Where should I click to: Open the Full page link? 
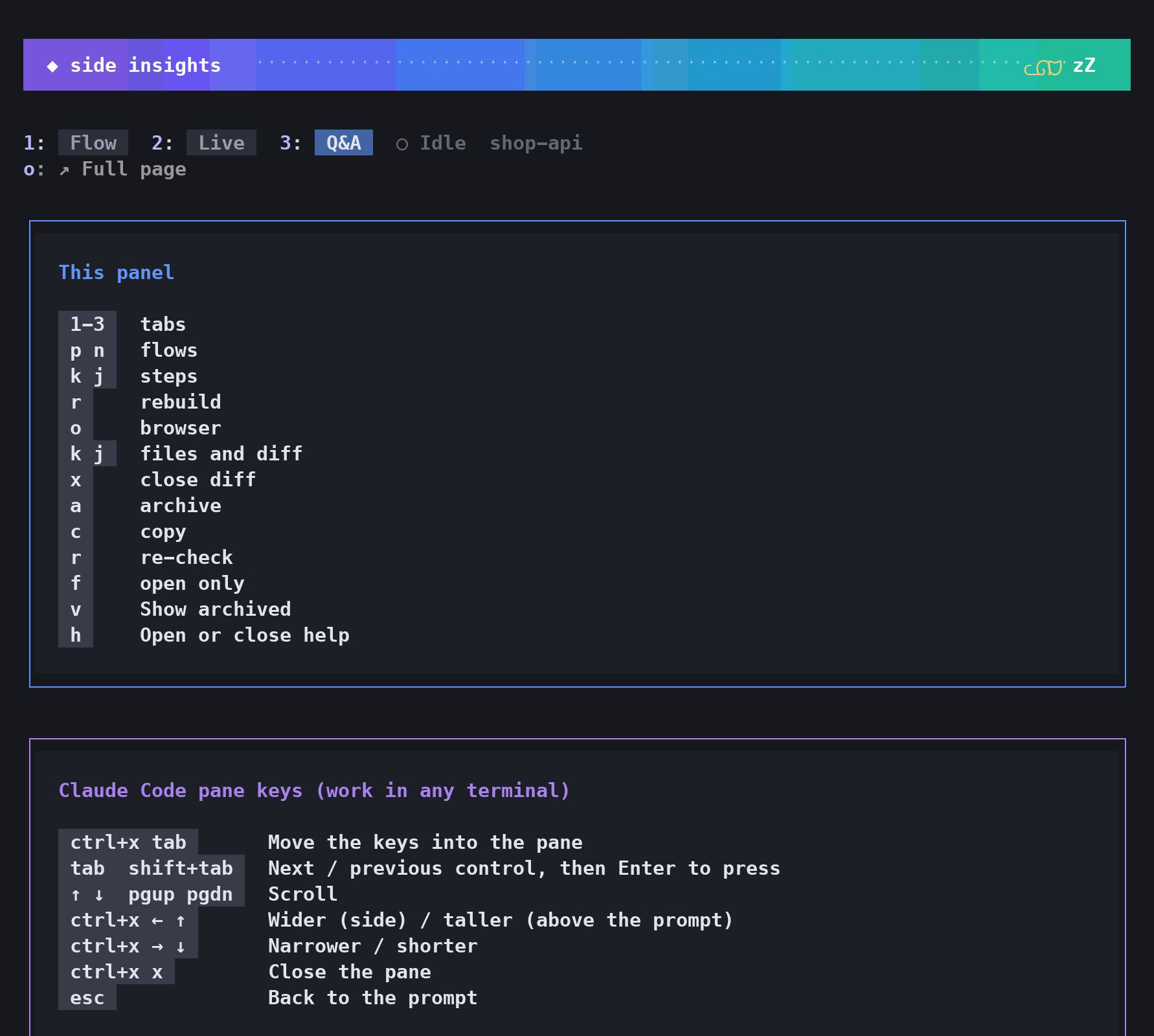pos(134,169)
